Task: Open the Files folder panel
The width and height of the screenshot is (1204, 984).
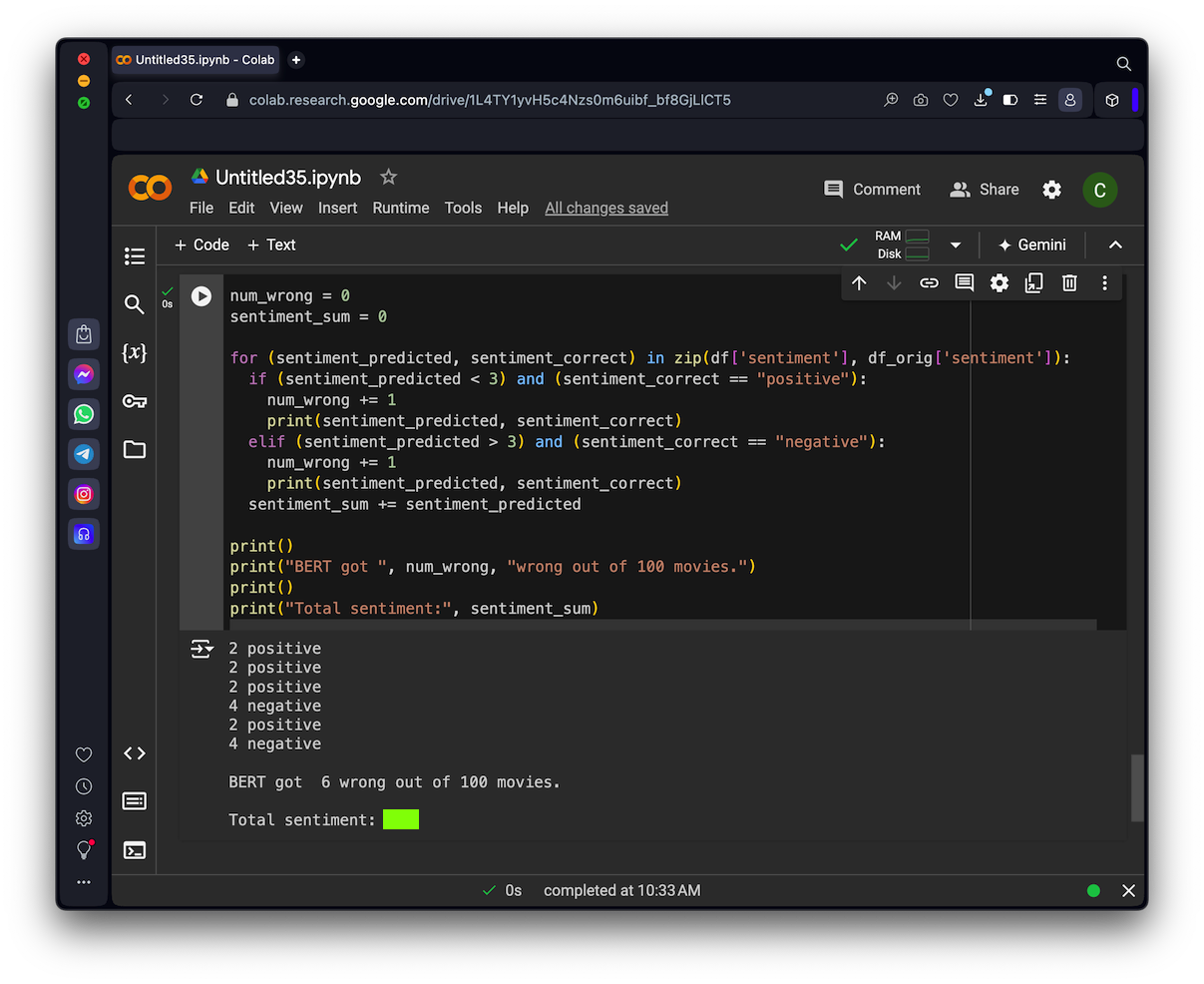Action: [135, 449]
